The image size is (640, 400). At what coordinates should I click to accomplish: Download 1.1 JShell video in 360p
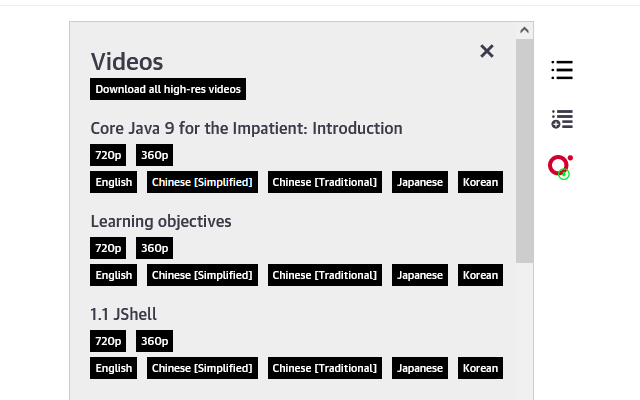(x=154, y=341)
